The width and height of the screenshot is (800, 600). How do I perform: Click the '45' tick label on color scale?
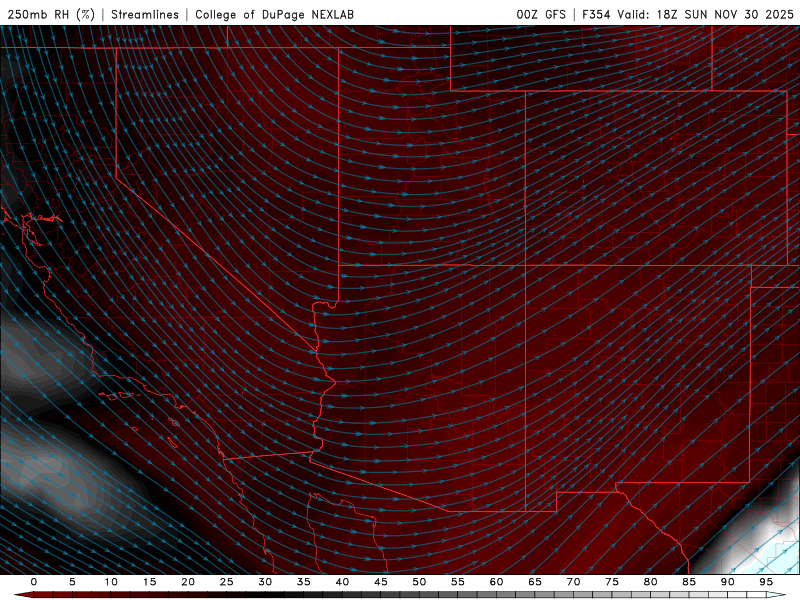(381, 582)
